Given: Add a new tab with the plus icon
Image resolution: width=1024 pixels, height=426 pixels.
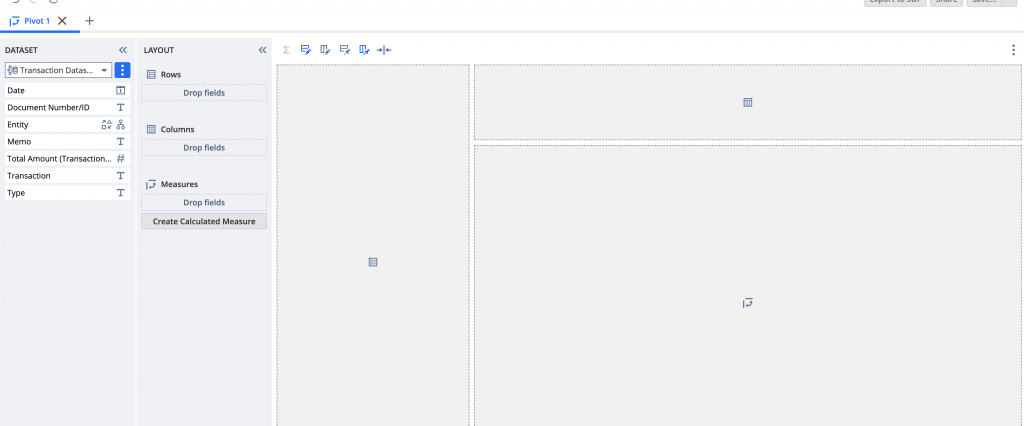Looking at the screenshot, I should (89, 21).
